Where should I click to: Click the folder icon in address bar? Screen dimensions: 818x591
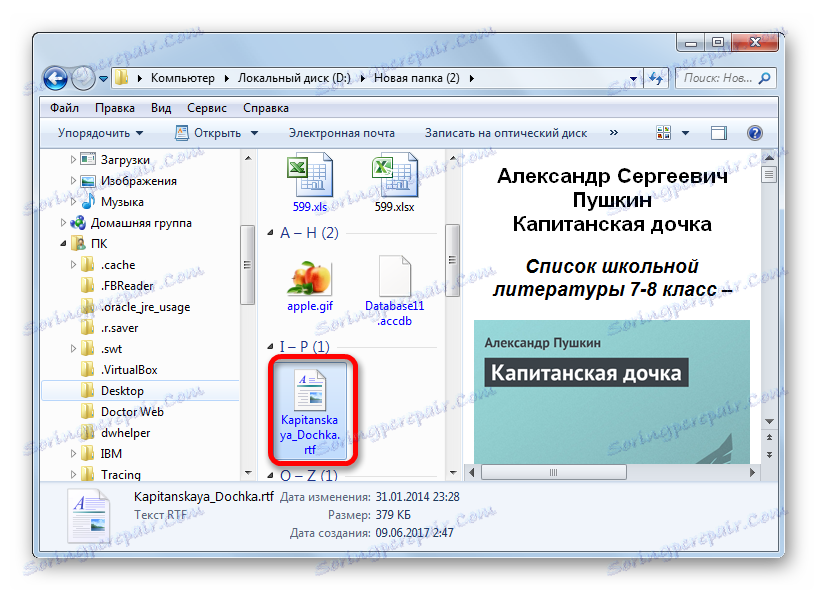pyautogui.click(x=122, y=78)
